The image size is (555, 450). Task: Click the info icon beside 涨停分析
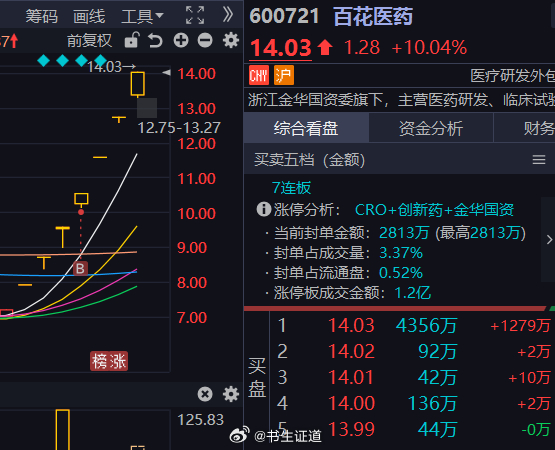tap(263, 209)
